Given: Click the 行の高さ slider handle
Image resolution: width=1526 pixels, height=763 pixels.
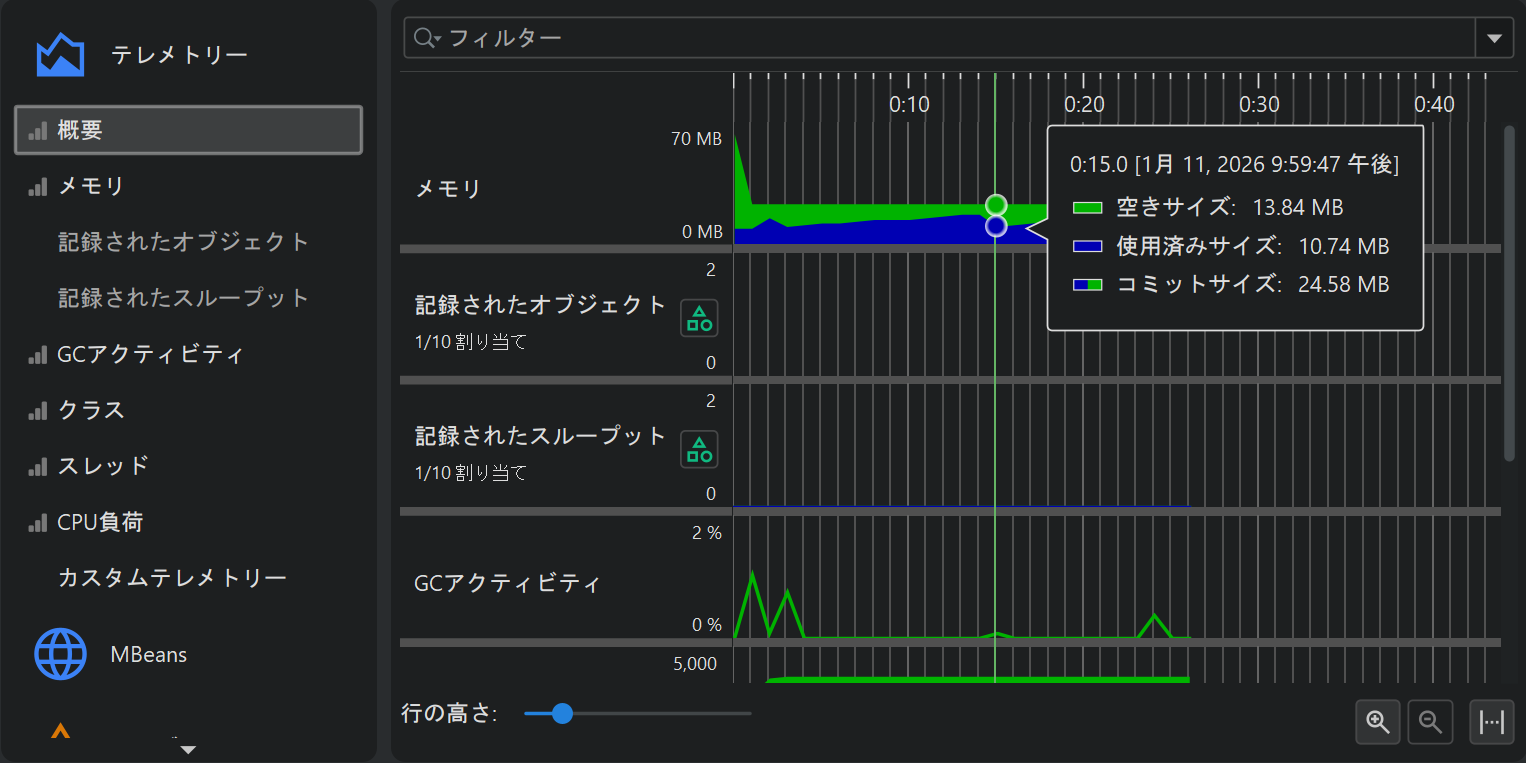Looking at the screenshot, I should pyautogui.click(x=562, y=713).
